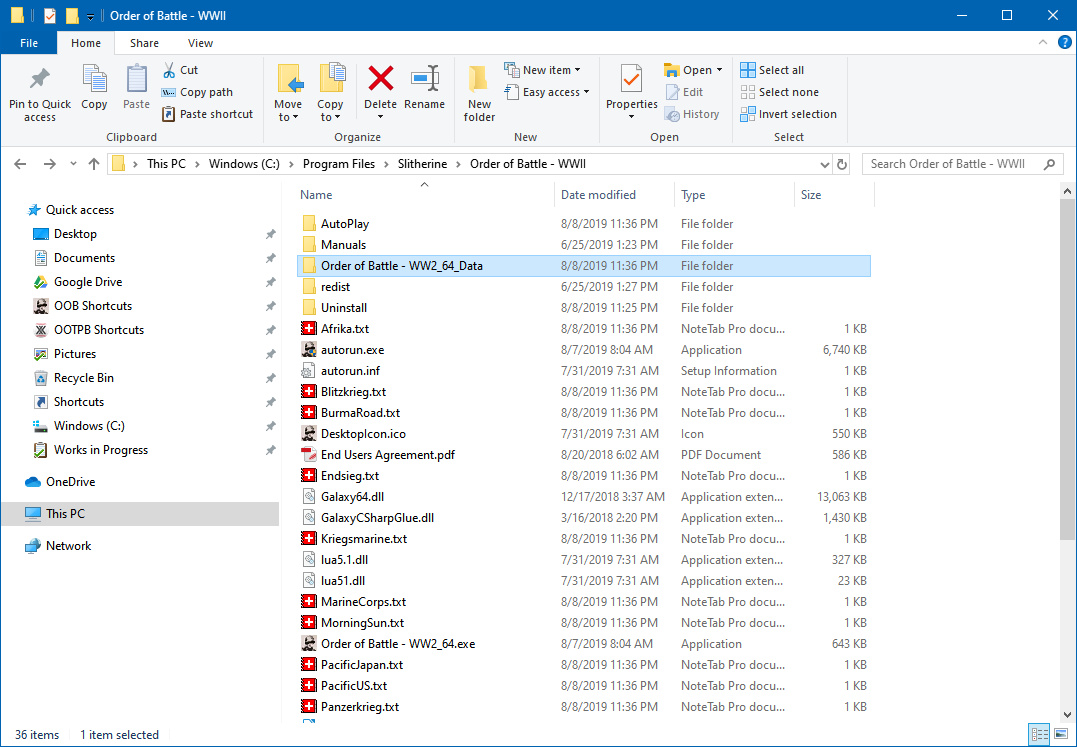Refresh the current folder view
1077x747 pixels.
pyautogui.click(x=842, y=164)
